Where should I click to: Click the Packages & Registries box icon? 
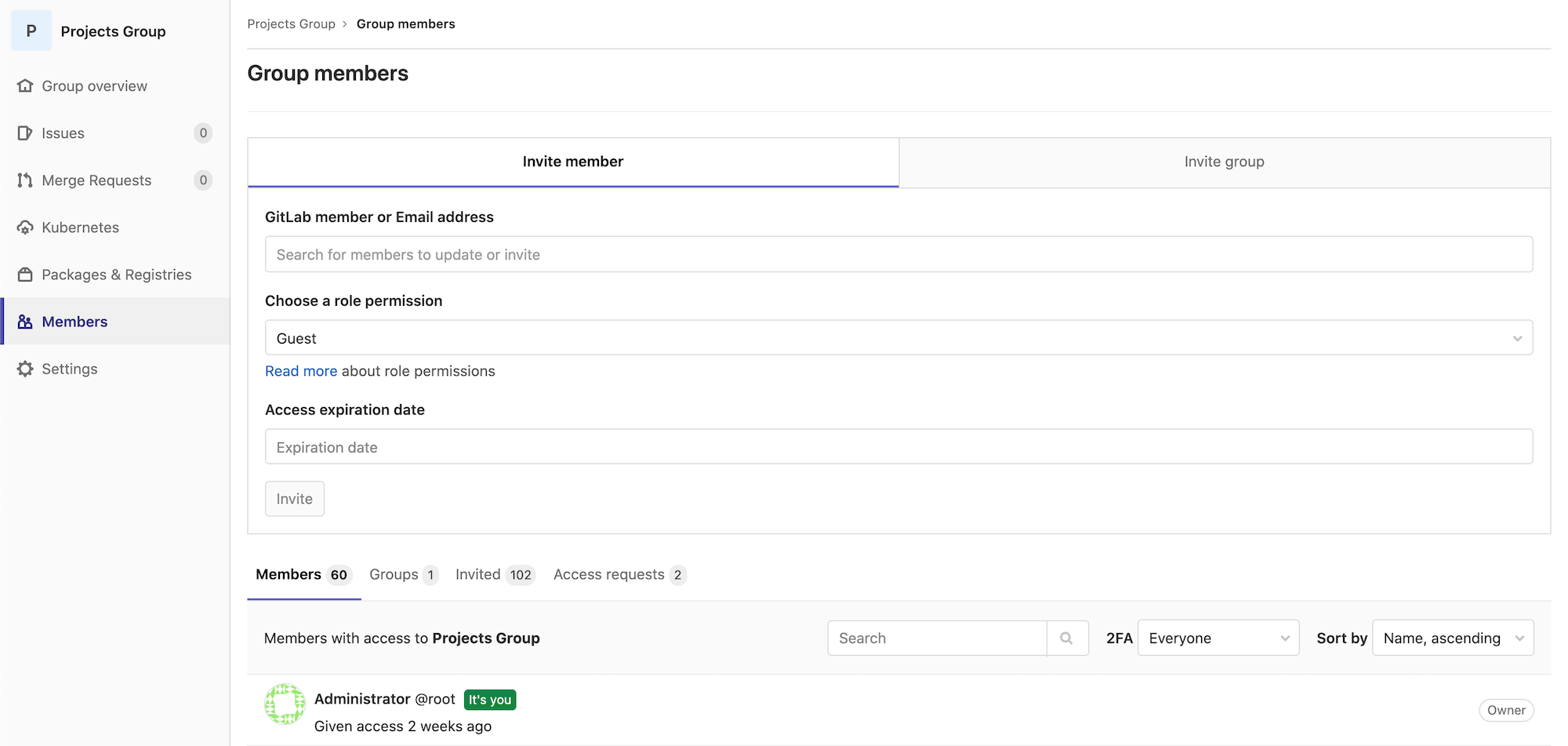coord(25,275)
